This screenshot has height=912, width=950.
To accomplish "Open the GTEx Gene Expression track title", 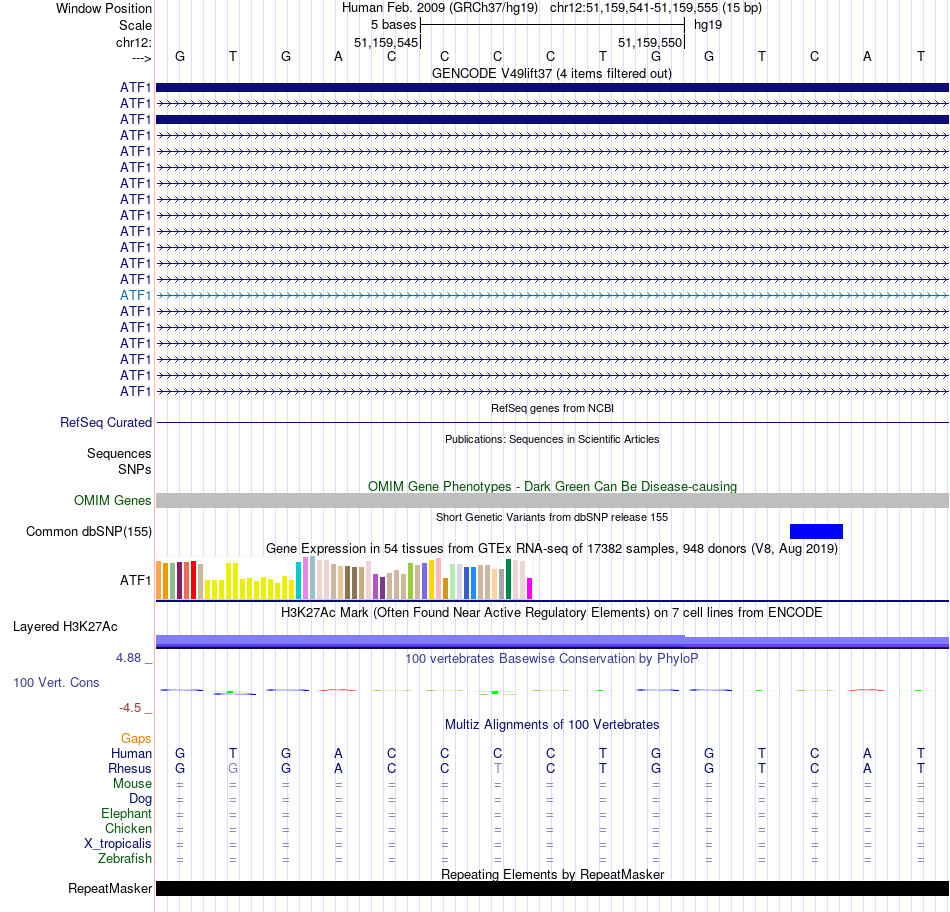I will pyautogui.click(x=552, y=548).
